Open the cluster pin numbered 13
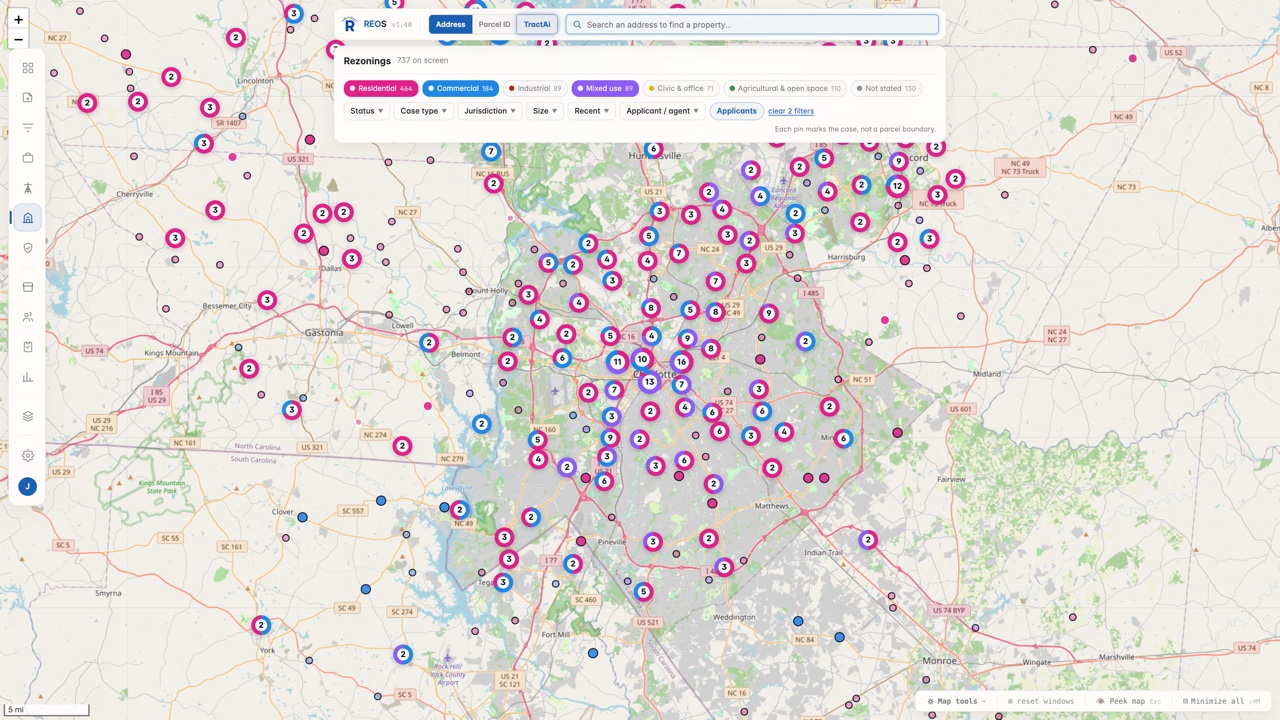Viewport: 1280px width, 720px height. point(649,381)
